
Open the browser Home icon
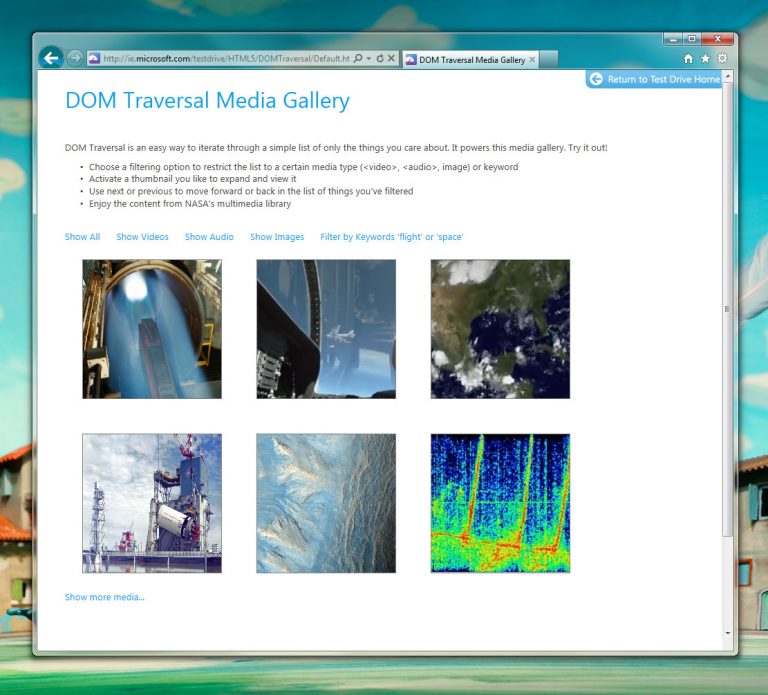click(x=688, y=59)
